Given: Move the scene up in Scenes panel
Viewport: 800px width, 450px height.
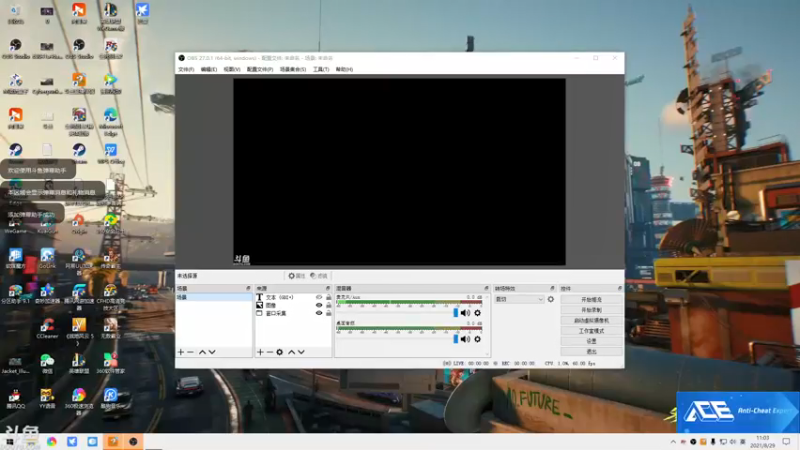Looking at the screenshot, I should tap(202, 352).
